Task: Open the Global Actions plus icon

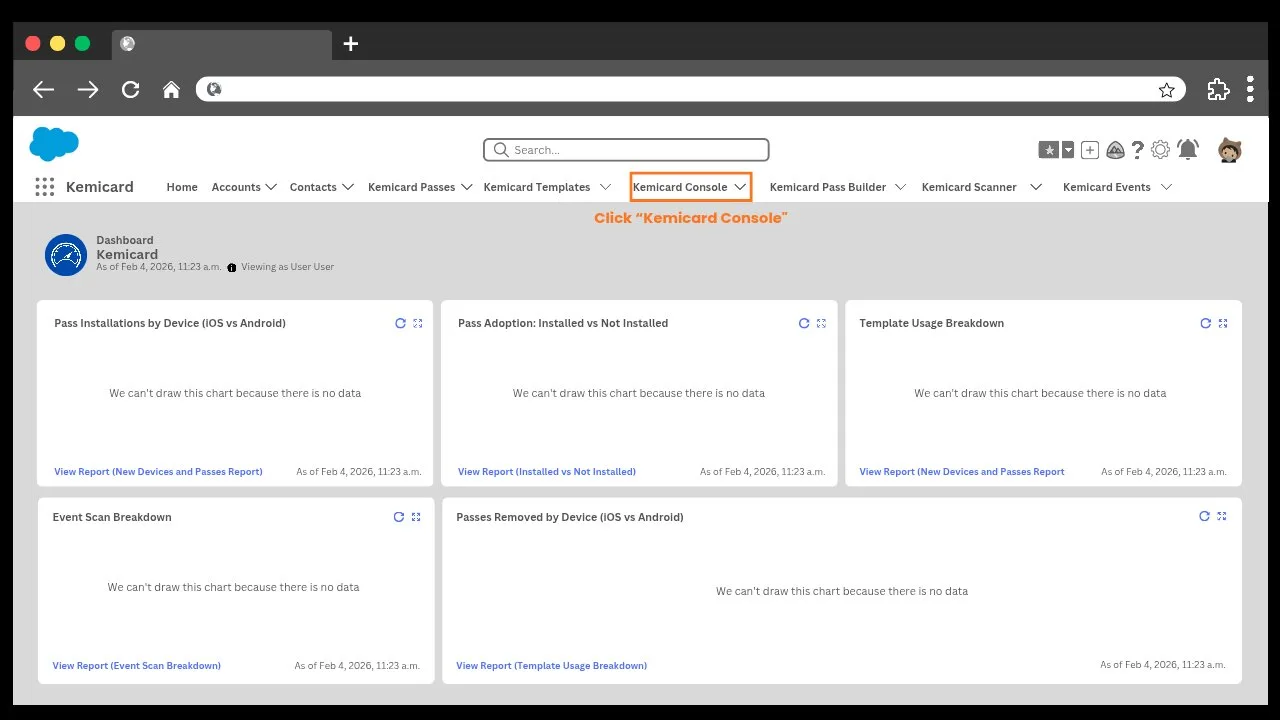Action: (x=1090, y=150)
